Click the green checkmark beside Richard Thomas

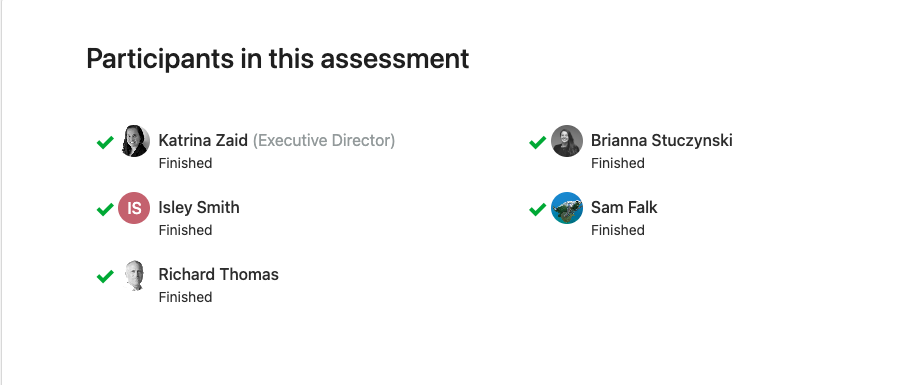[105, 276]
